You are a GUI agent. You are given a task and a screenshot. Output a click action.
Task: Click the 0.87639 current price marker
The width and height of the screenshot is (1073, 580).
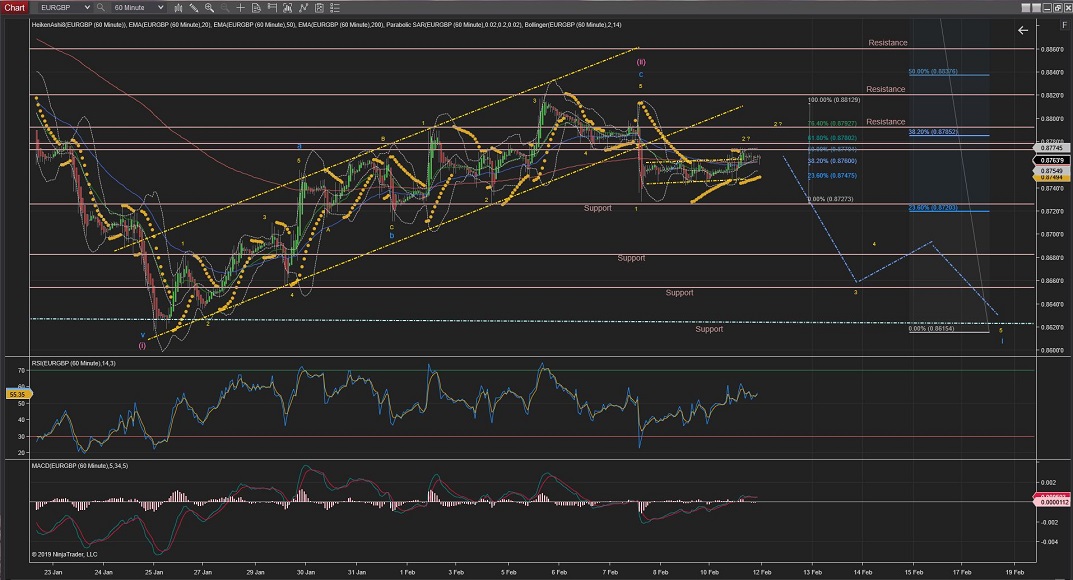(1050, 159)
